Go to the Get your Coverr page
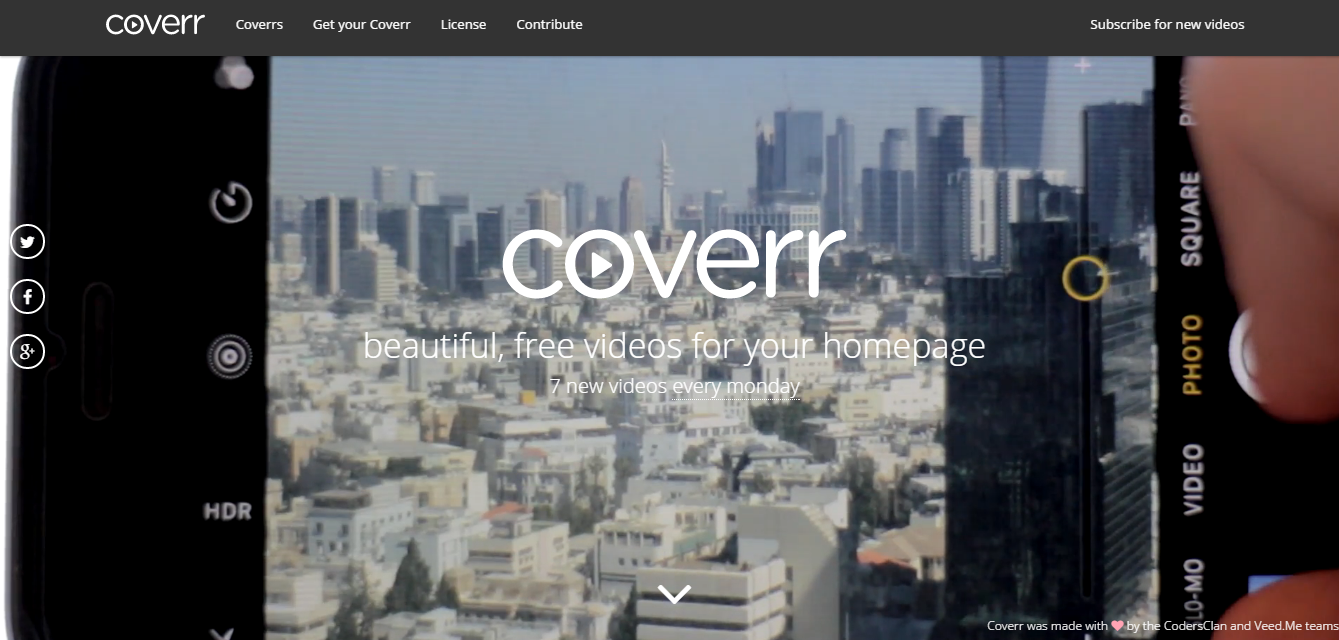 [x=362, y=24]
